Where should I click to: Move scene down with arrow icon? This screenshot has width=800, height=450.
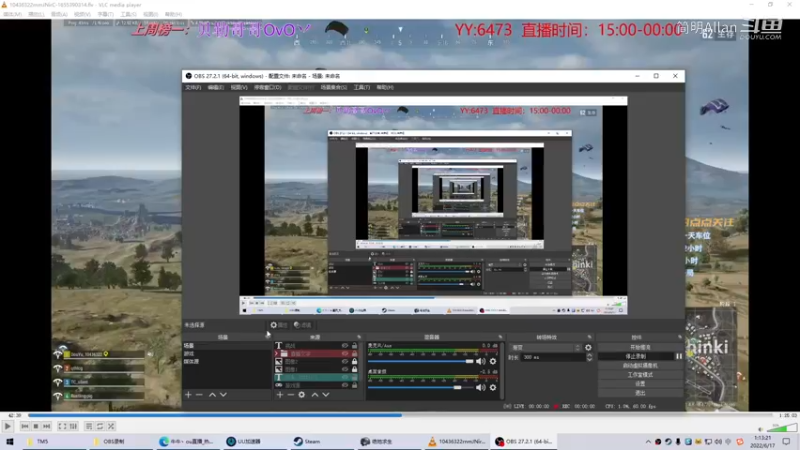pyautogui.click(x=223, y=395)
